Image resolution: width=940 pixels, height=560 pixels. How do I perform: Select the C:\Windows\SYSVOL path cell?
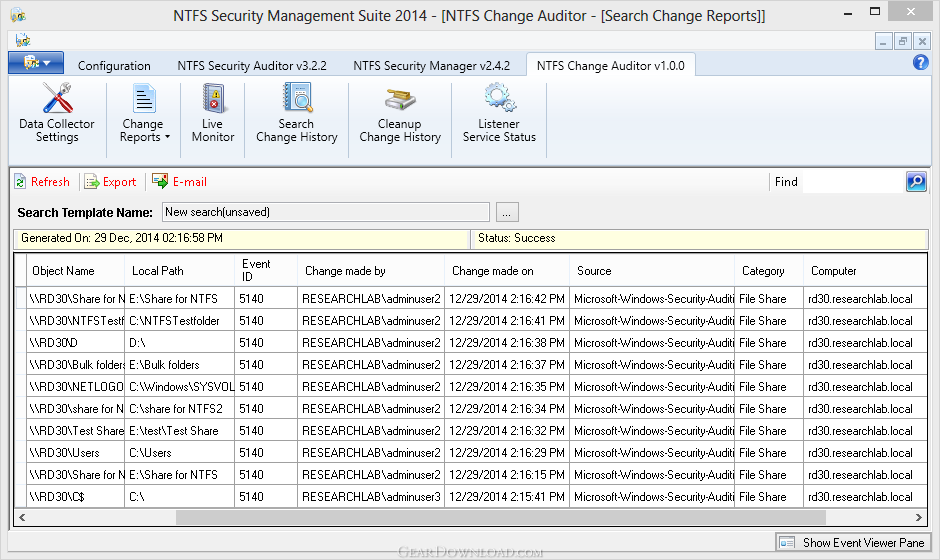pos(180,387)
